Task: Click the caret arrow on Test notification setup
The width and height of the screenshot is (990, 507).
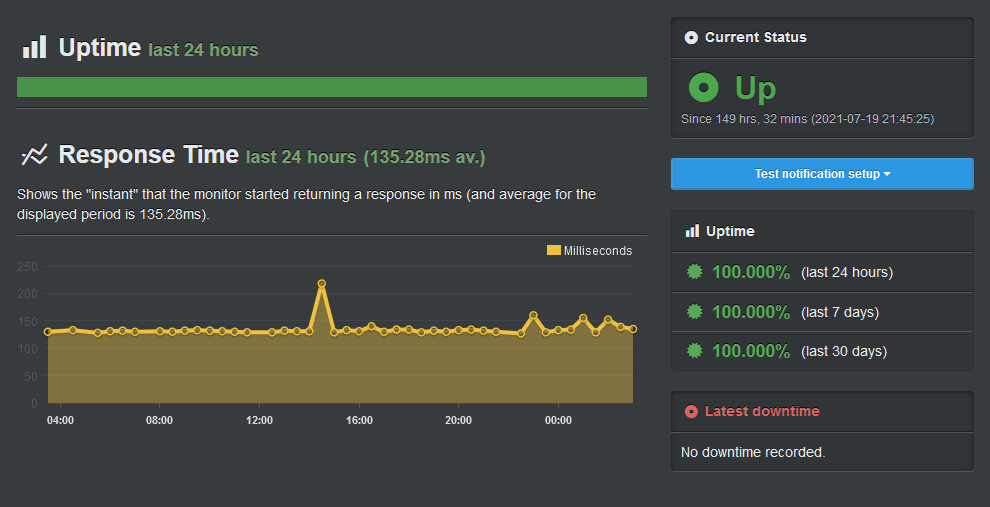Action: click(x=887, y=174)
